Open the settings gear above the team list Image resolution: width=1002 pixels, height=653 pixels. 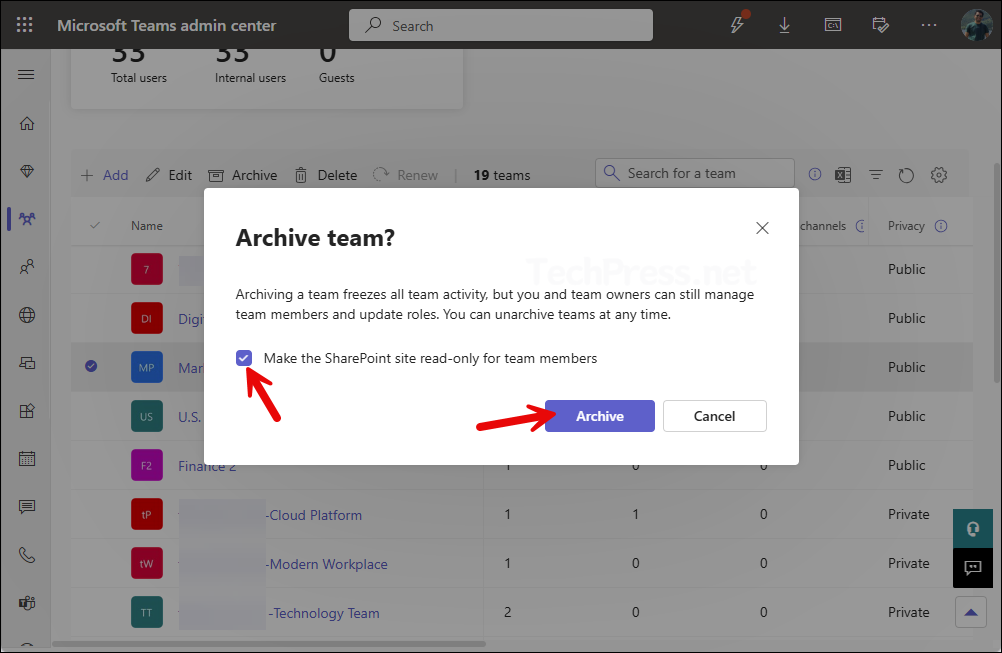[x=938, y=174]
